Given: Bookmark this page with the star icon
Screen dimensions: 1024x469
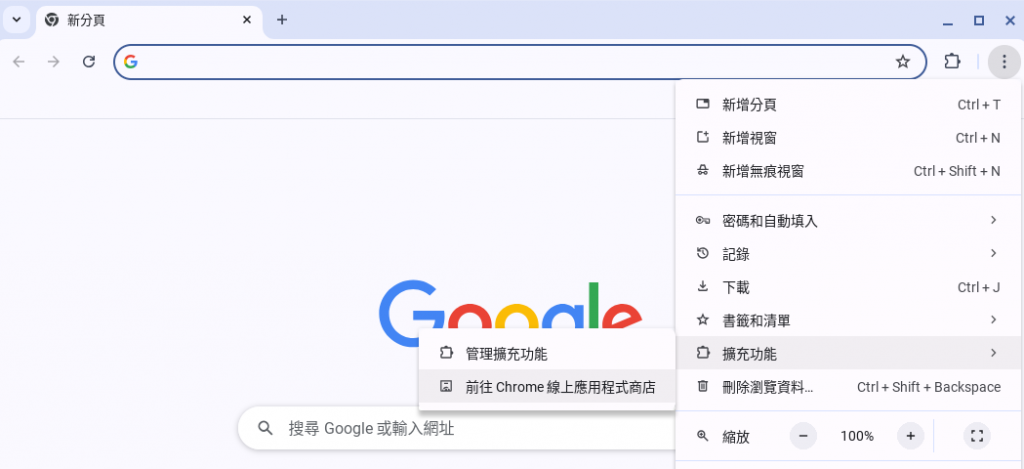Looking at the screenshot, I should click(x=903, y=62).
